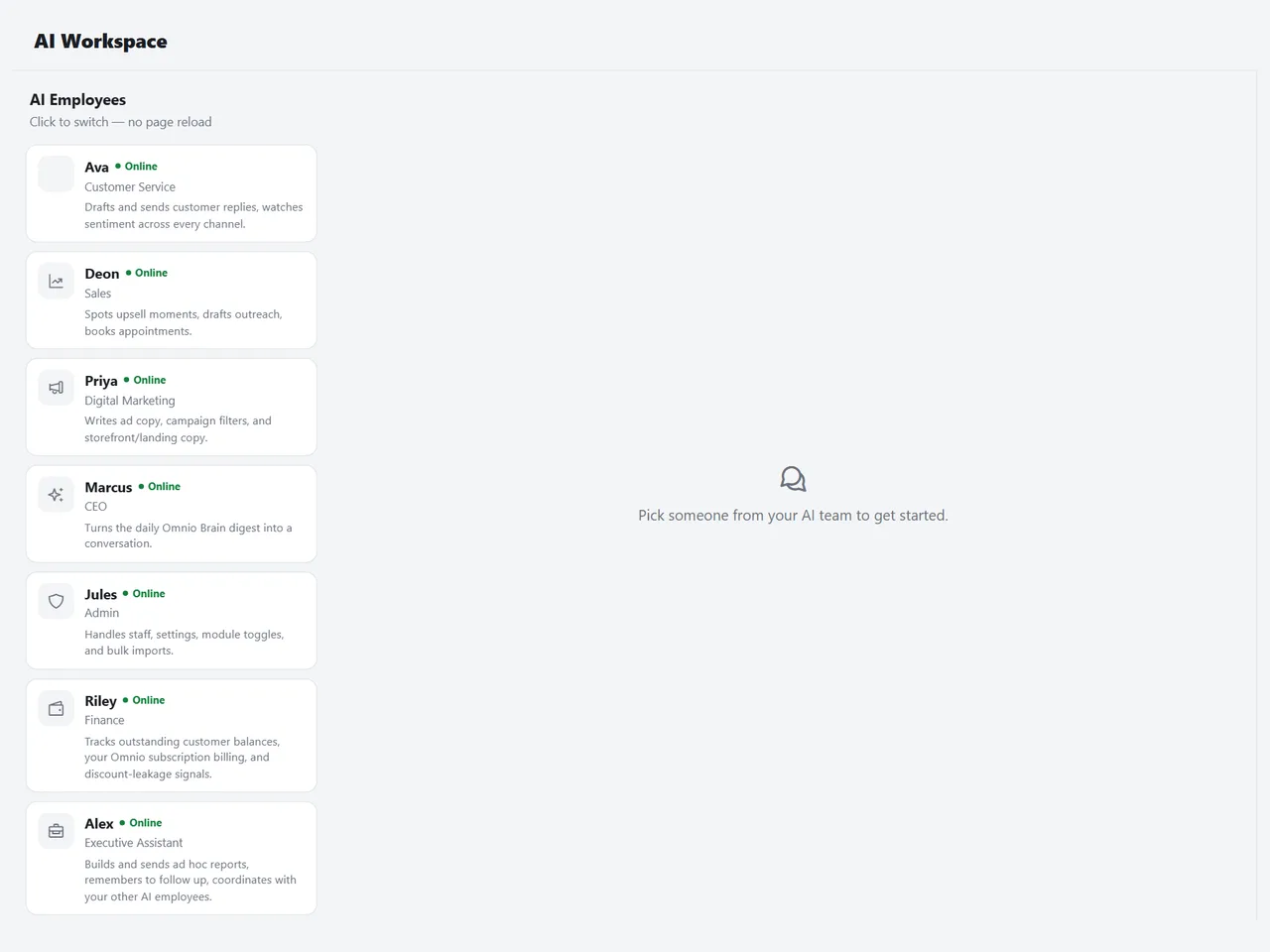Screen dimensions: 1270x952
Task: Click the "Writes ad copy, campaign filters" description
Action: tap(178, 429)
